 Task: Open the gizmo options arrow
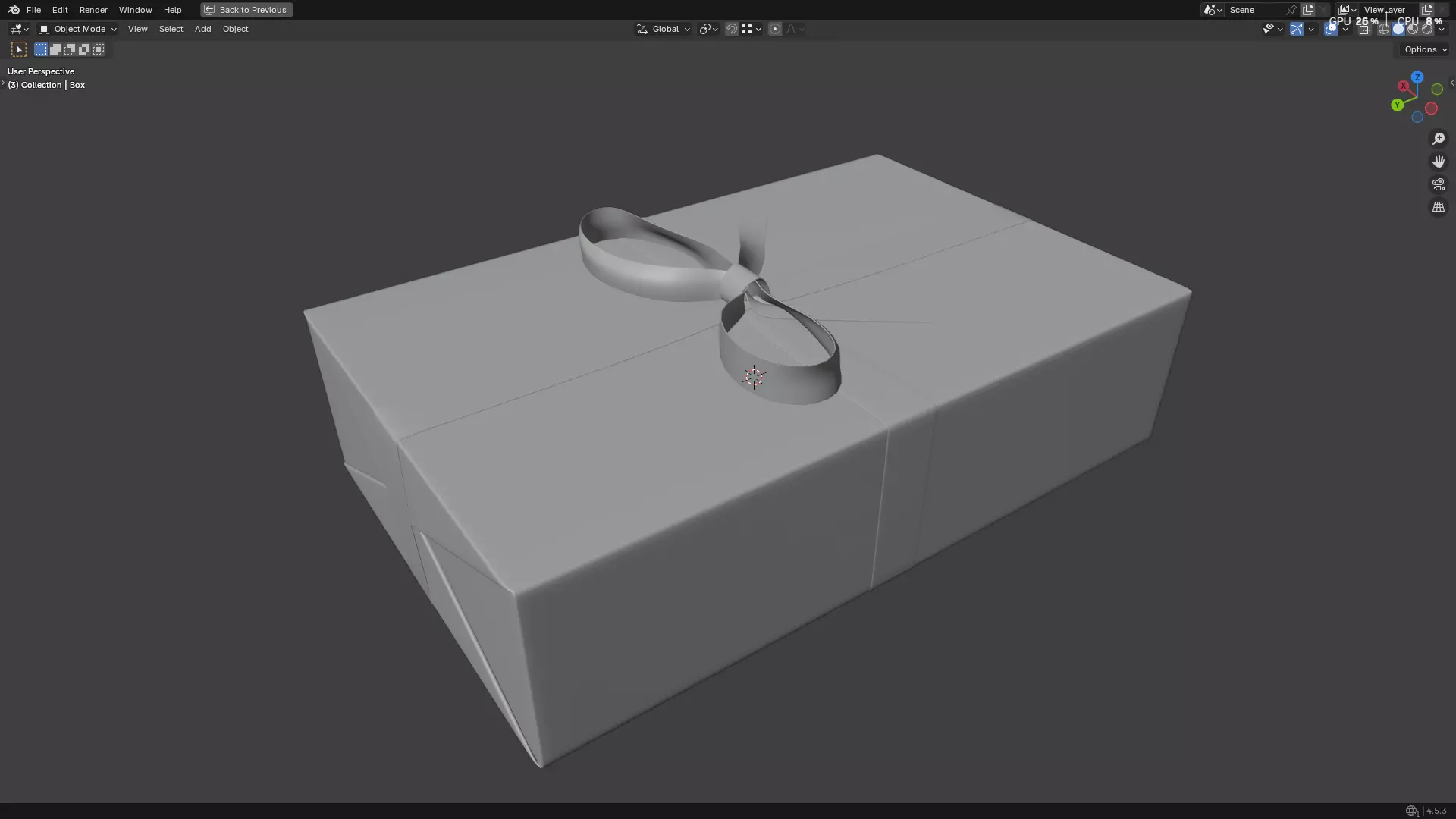click(x=1311, y=29)
